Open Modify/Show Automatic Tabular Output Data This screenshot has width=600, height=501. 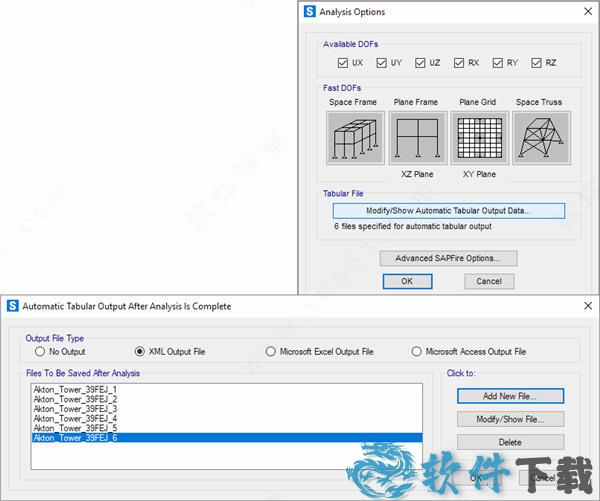(448, 211)
